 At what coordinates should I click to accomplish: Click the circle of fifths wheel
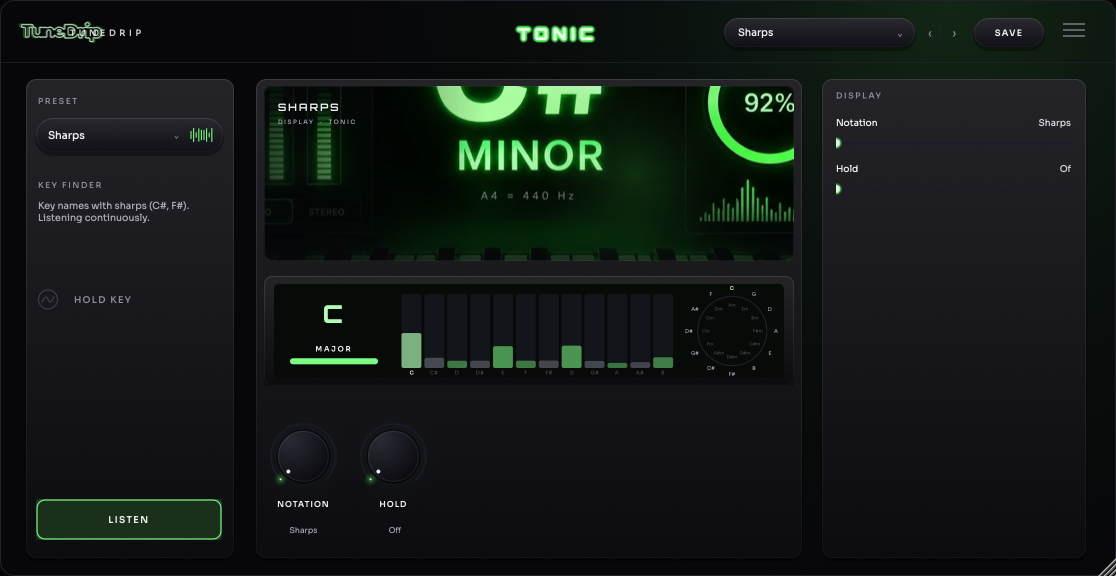(x=732, y=331)
